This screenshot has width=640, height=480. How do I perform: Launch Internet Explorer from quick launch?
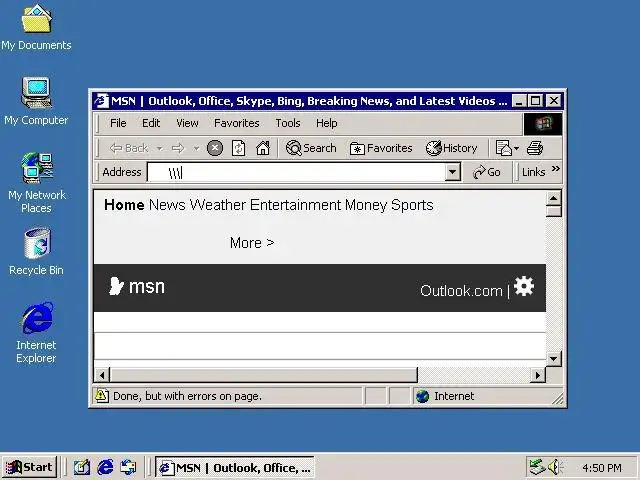[x=105, y=467]
